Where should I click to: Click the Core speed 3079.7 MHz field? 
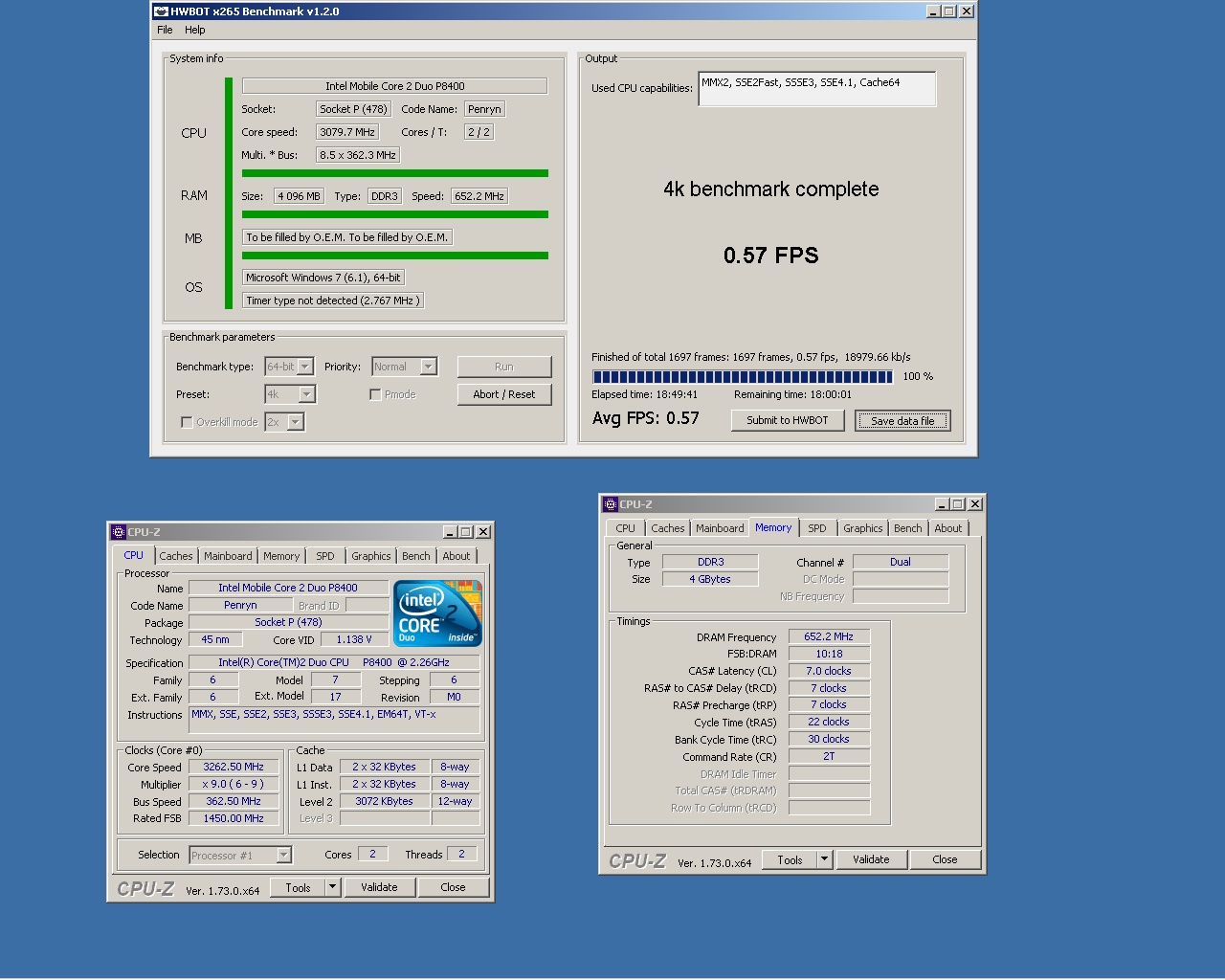[x=347, y=132]
